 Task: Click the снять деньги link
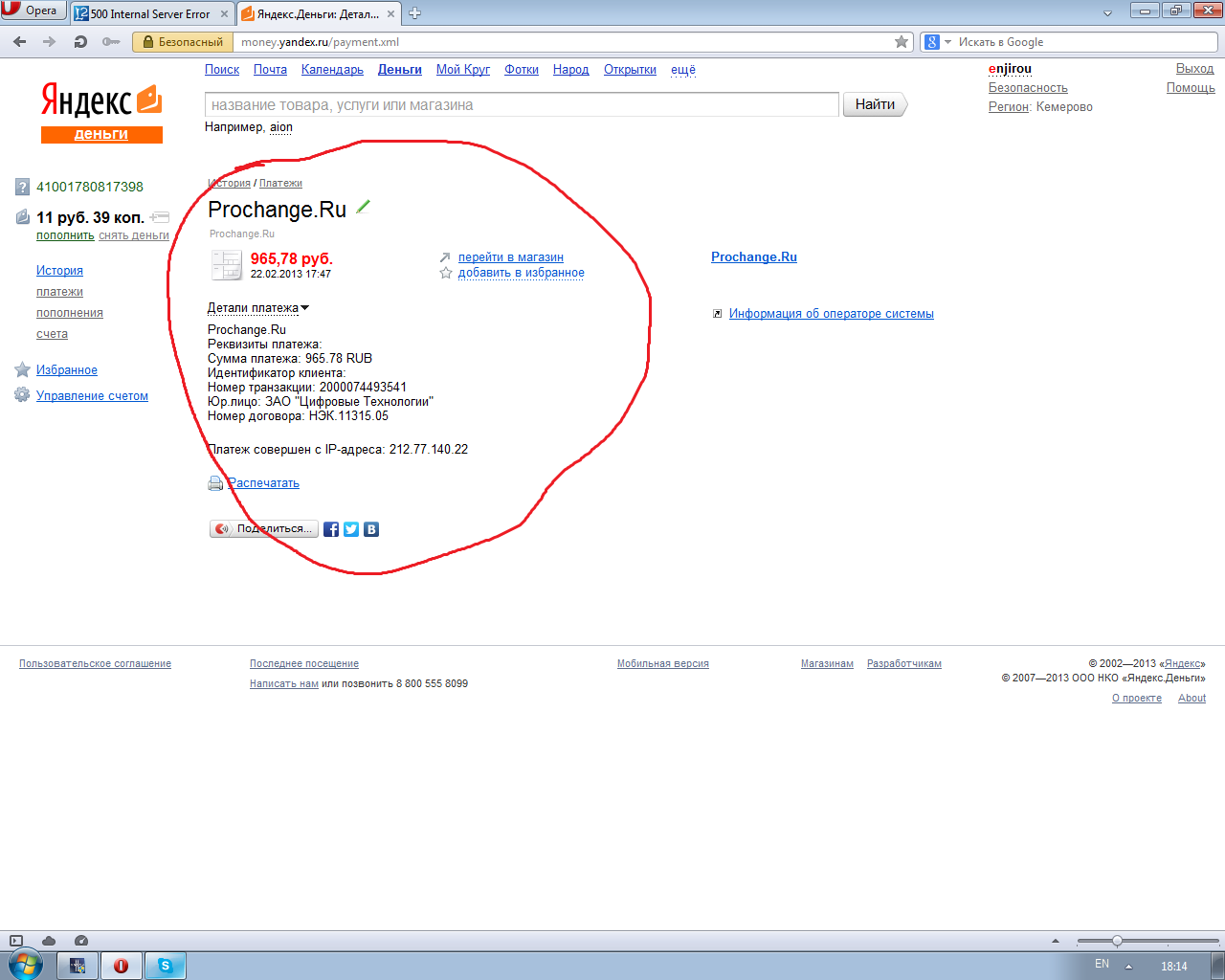134,235
